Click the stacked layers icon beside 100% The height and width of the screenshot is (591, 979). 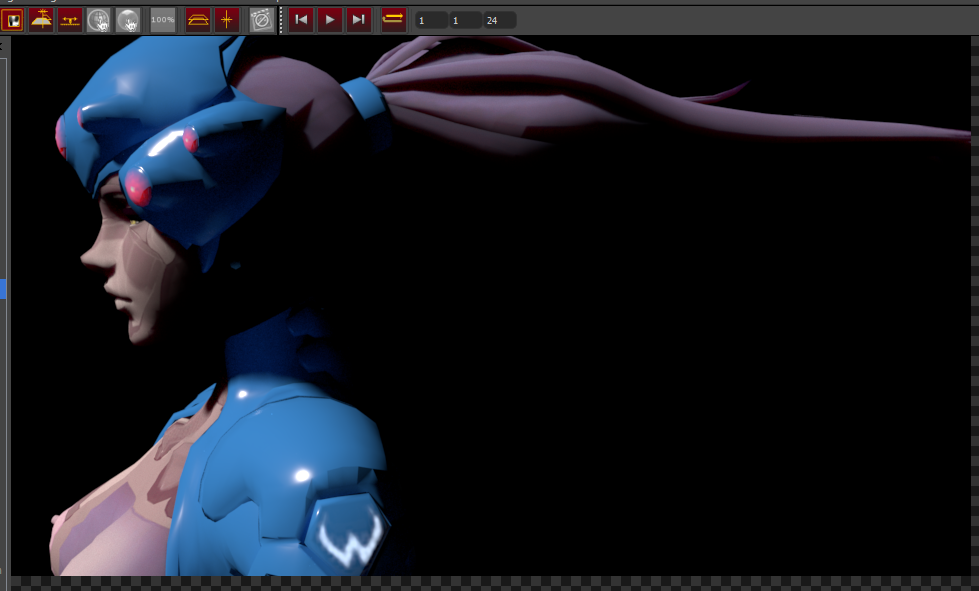tap(198, 19)
